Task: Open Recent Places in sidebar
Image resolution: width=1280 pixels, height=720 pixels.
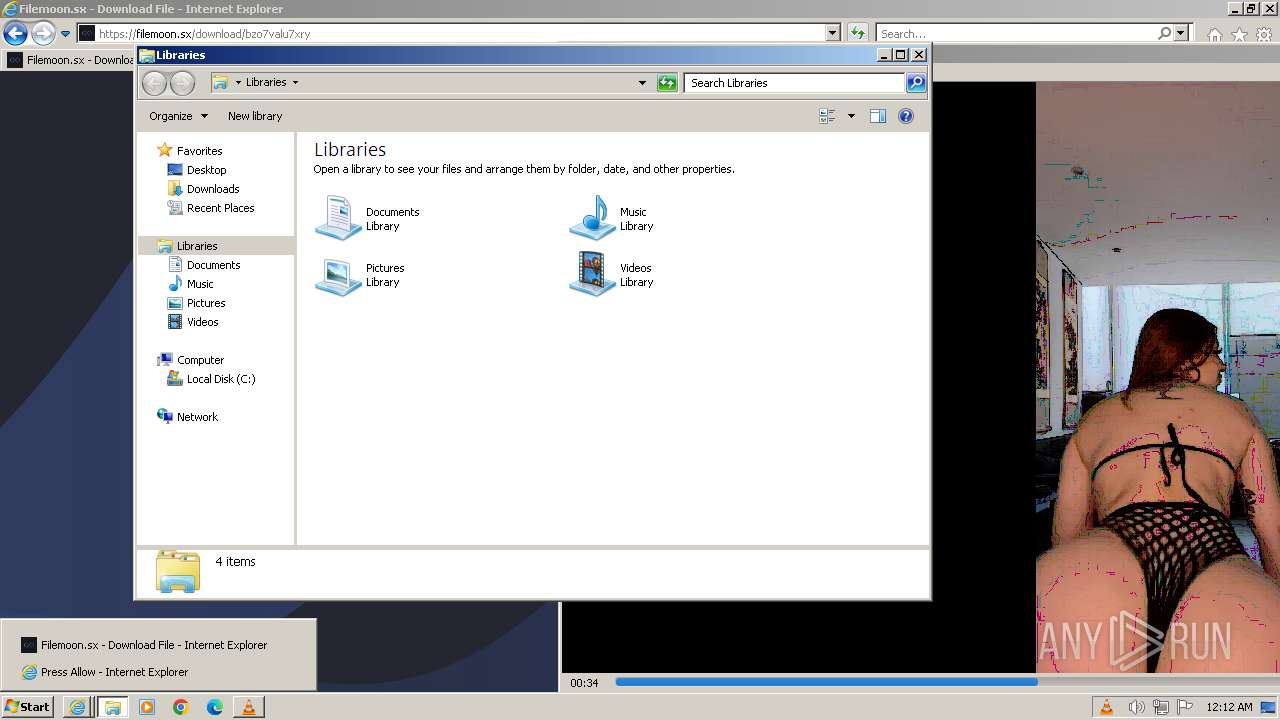Action: click(220, 208)
